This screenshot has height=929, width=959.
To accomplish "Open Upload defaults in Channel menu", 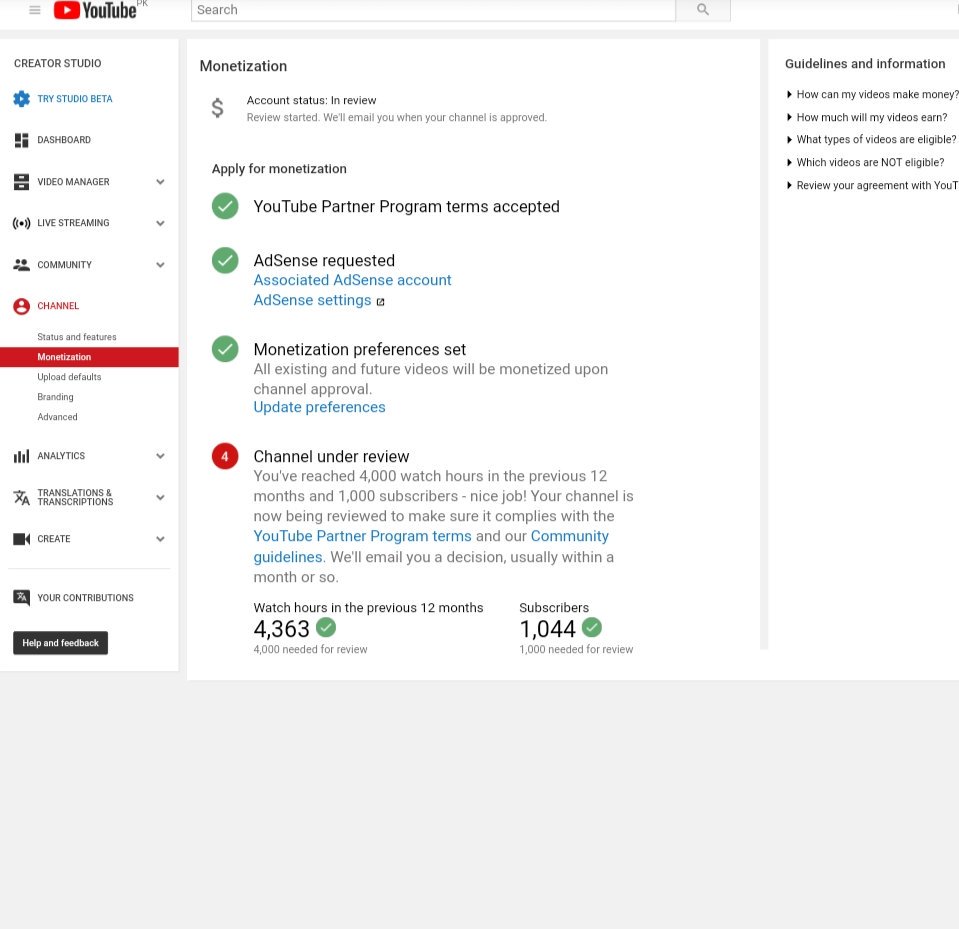I will point(69,377).
